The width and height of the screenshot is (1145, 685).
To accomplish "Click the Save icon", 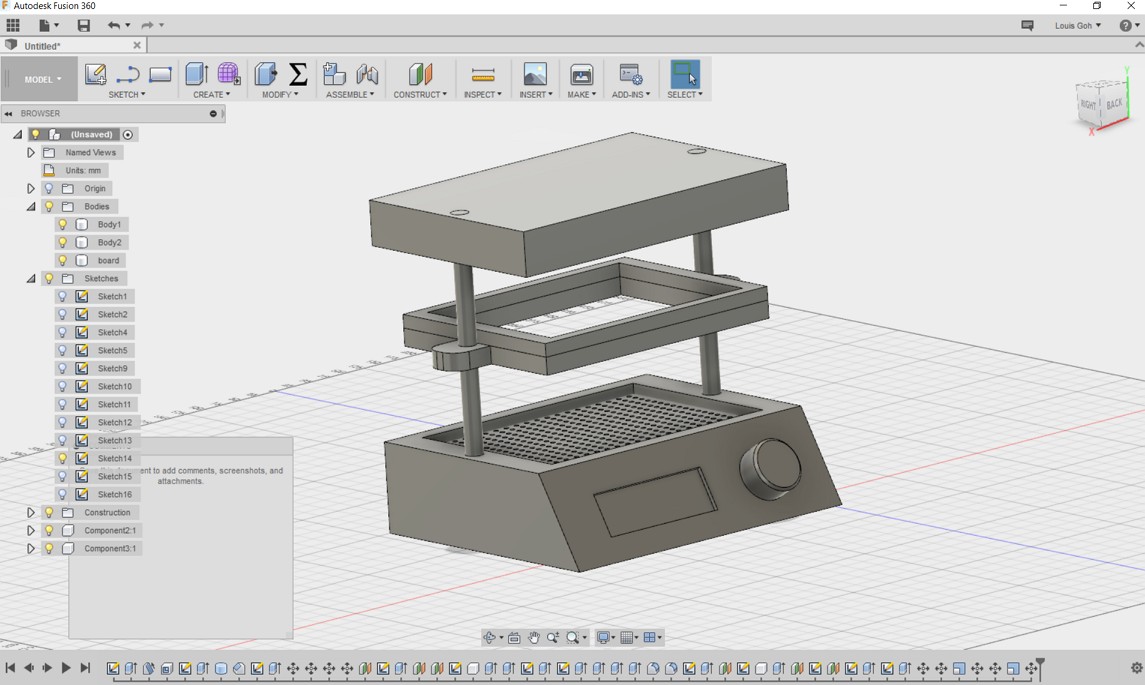I will [x=84, y=25].
